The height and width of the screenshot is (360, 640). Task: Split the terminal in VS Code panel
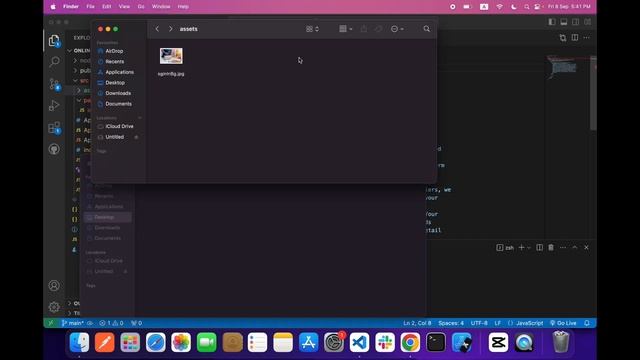pos(540,247)
